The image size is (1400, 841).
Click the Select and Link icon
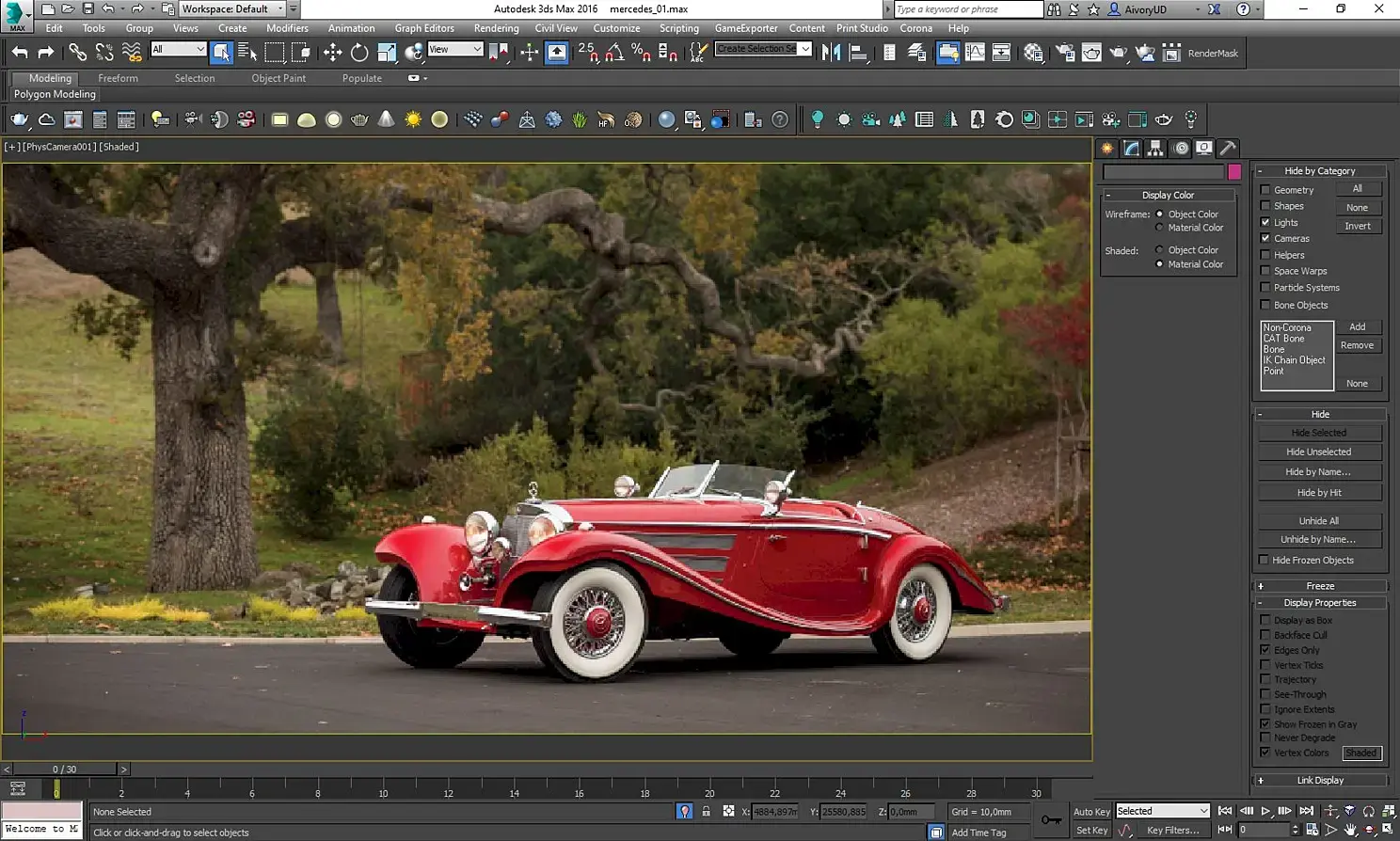pos(77,53)
